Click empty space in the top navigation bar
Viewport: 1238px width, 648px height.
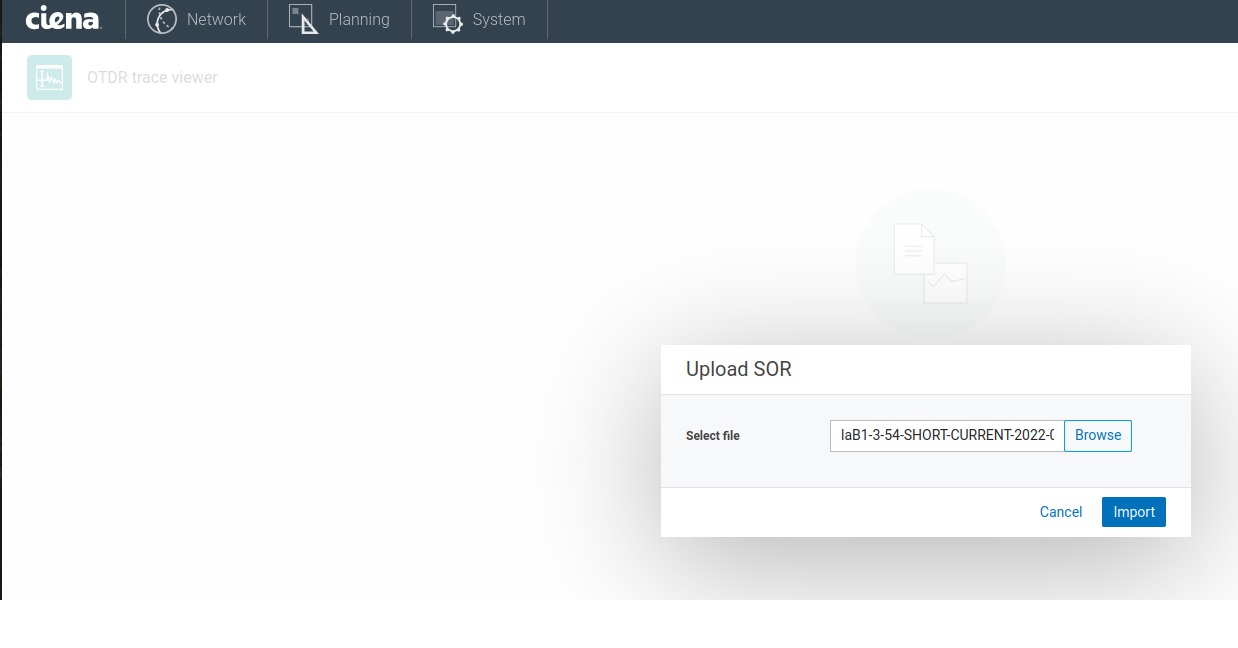tap(880, 20)
